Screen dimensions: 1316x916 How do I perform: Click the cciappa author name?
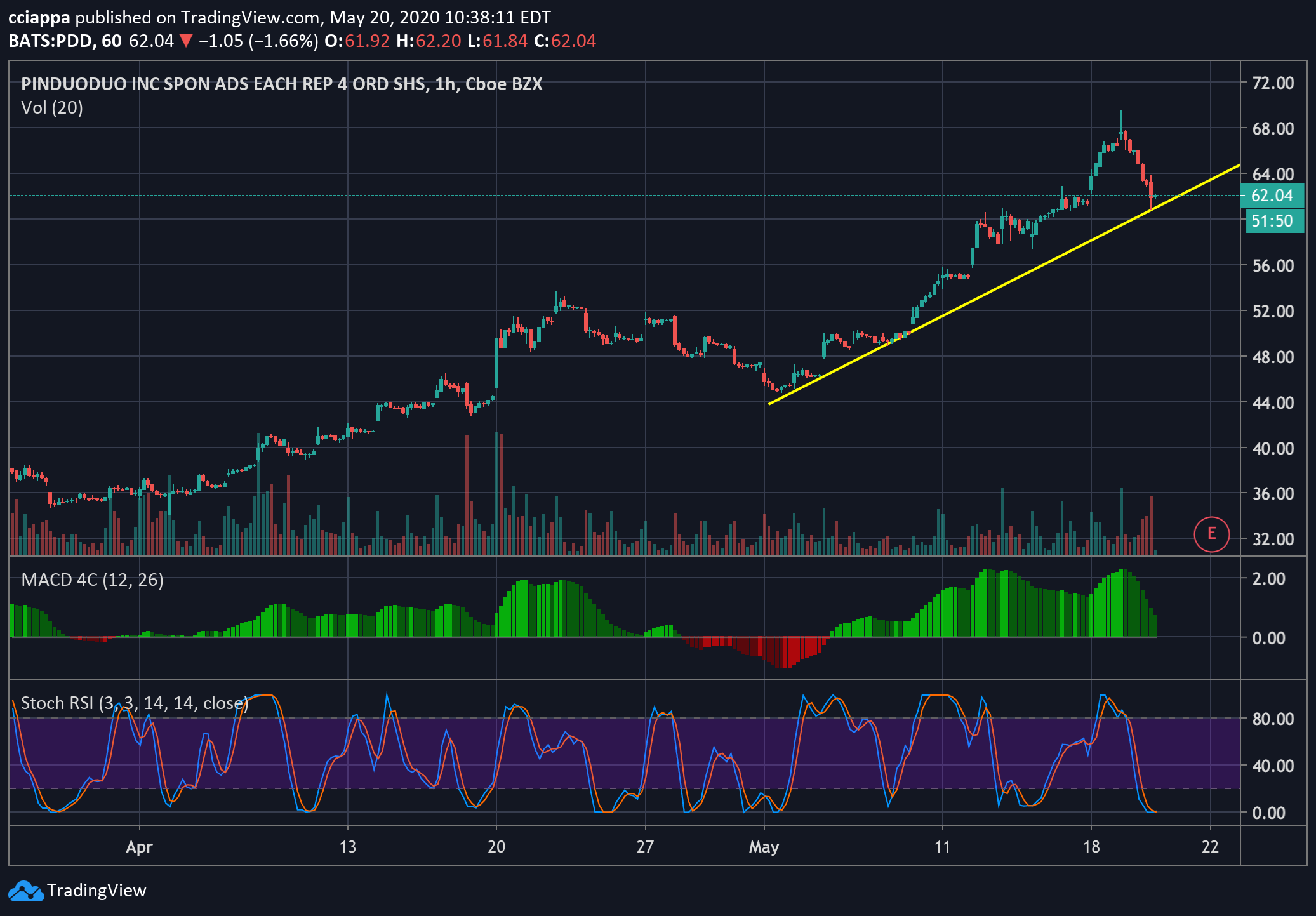tap(39, 18)
